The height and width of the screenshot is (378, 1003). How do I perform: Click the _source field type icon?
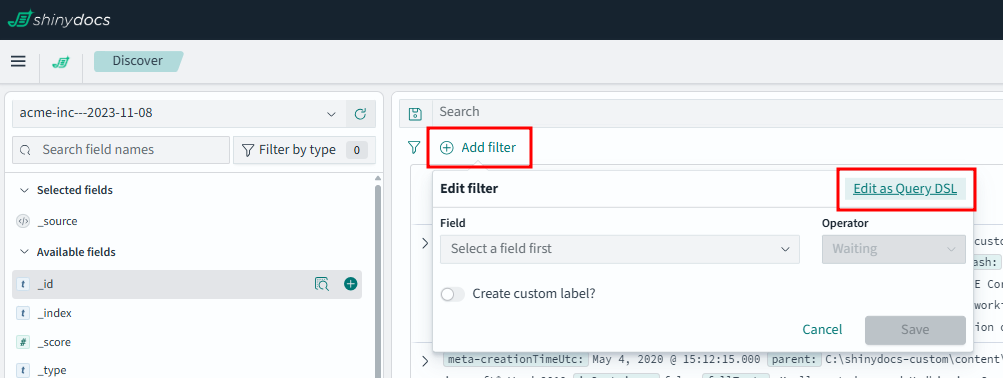pos(23,221)
